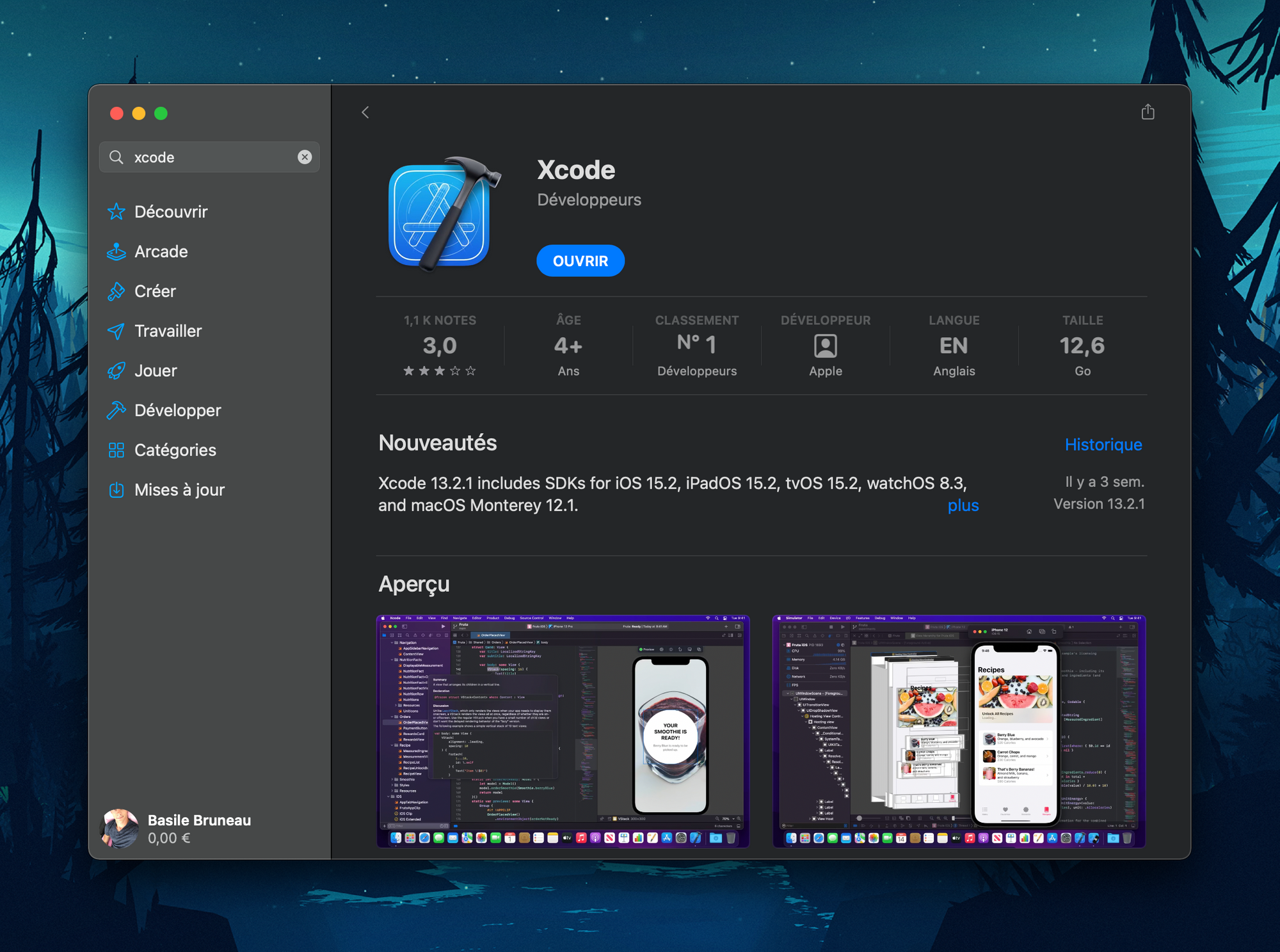Go to the Arcade section
Screen dimensions: 1280x952
(x=161, y=251)
